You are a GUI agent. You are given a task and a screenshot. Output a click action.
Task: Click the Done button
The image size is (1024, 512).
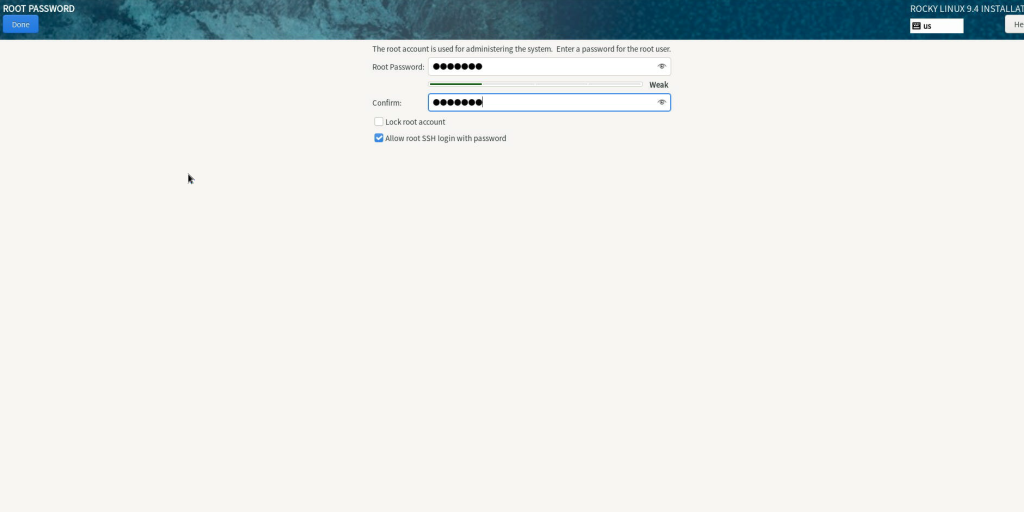[x=20, y=24]
